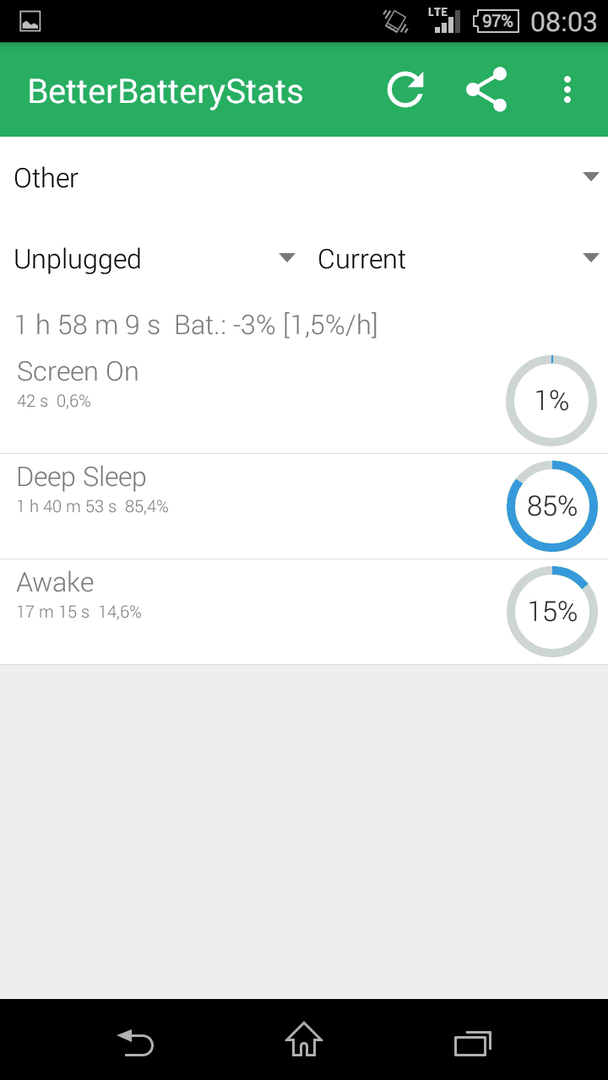Open the share icon
Viewport: 608px width, 1080px height.
point(486,90)
